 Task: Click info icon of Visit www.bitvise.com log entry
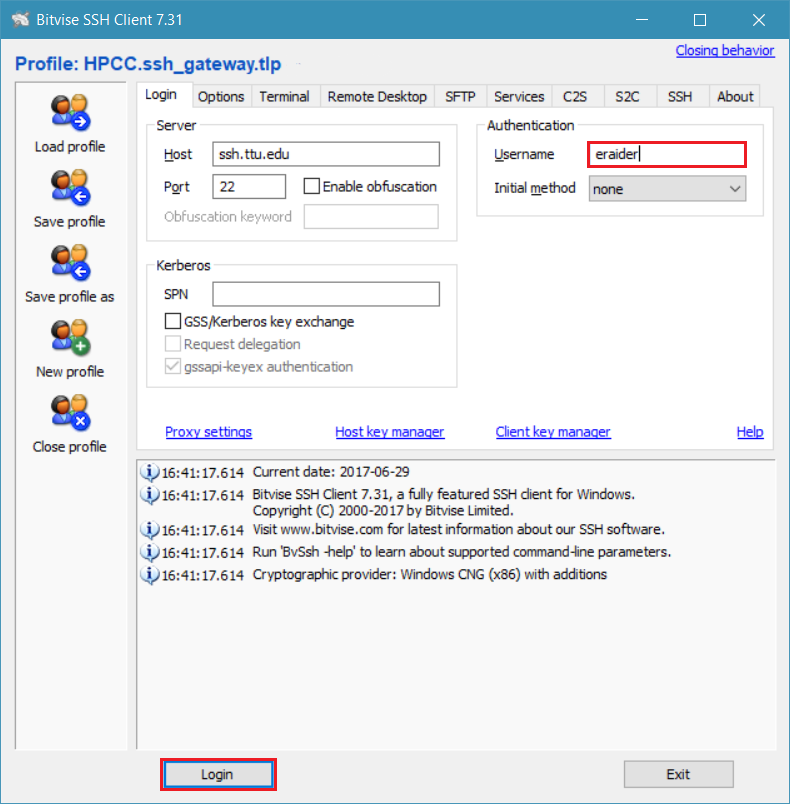click(x=150, y=530)
